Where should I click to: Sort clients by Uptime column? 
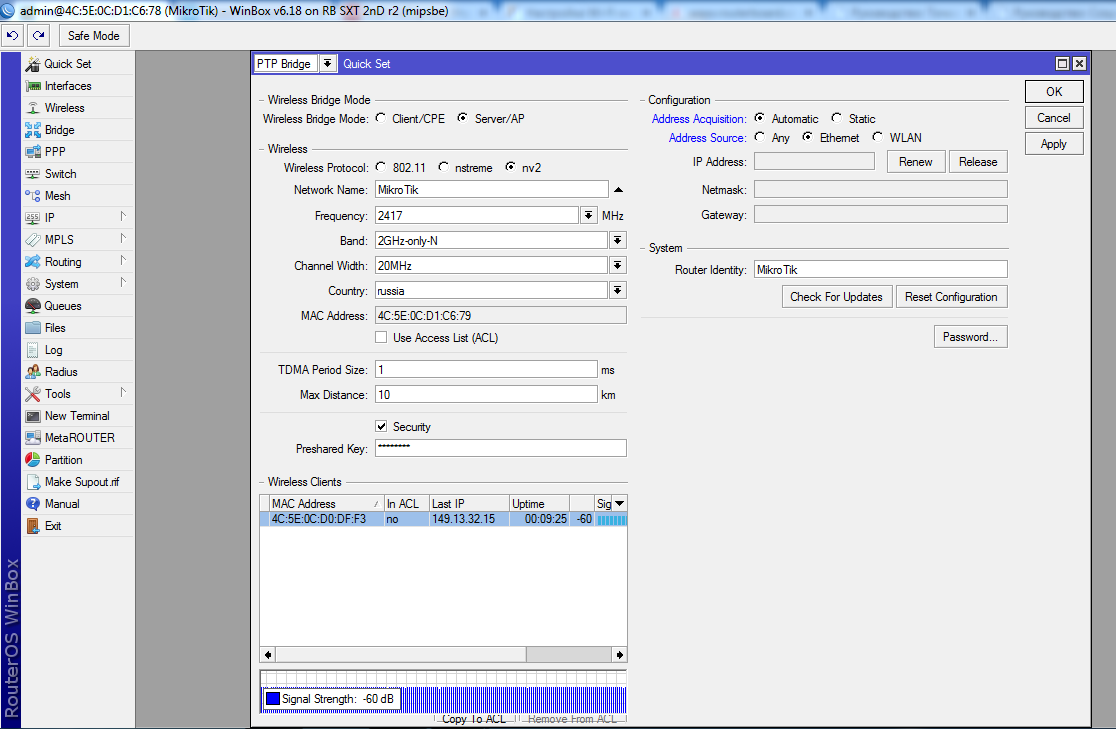tap(539, 504)
